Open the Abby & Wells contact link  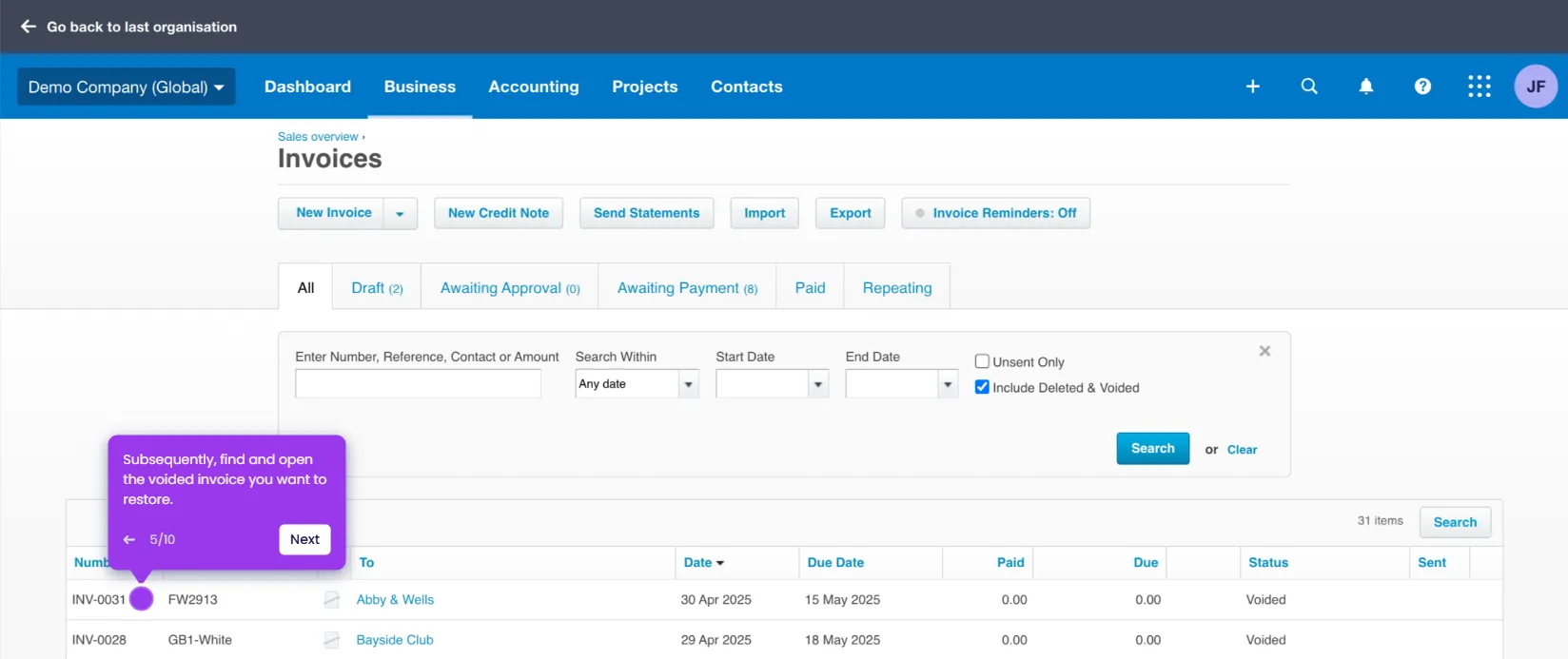click(395, 600)
